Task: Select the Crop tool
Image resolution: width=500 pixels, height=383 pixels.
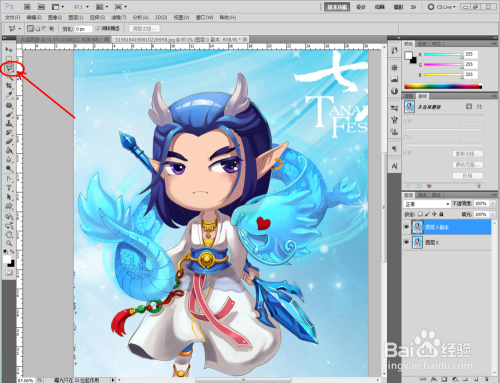Action: 9,86
